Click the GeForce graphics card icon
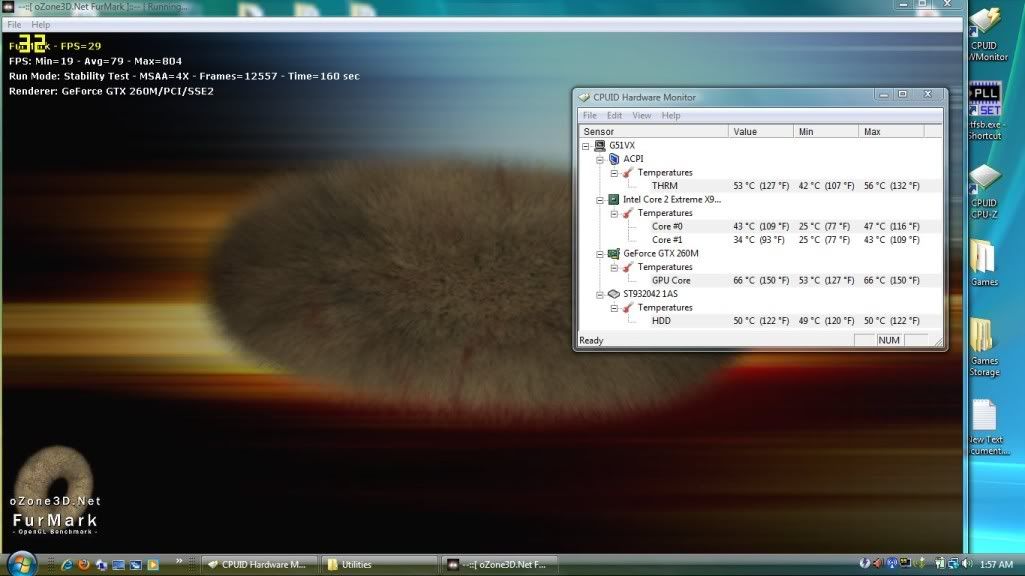 [614, 254]
